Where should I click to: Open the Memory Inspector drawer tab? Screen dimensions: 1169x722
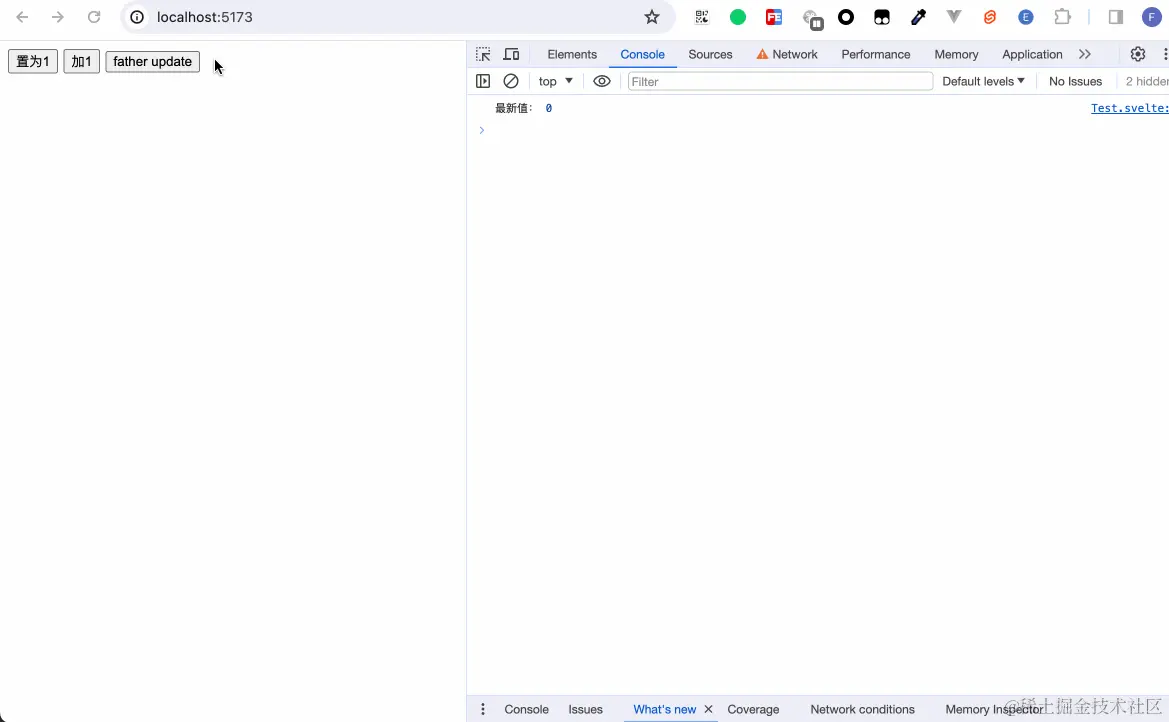click(994, 709)
